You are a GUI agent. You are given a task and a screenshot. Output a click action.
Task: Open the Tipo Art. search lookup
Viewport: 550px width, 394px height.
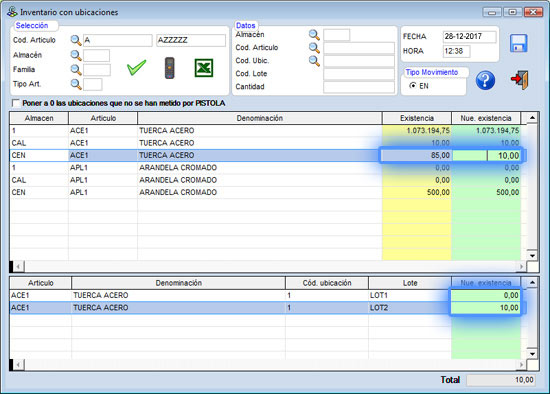pos(76,84)
